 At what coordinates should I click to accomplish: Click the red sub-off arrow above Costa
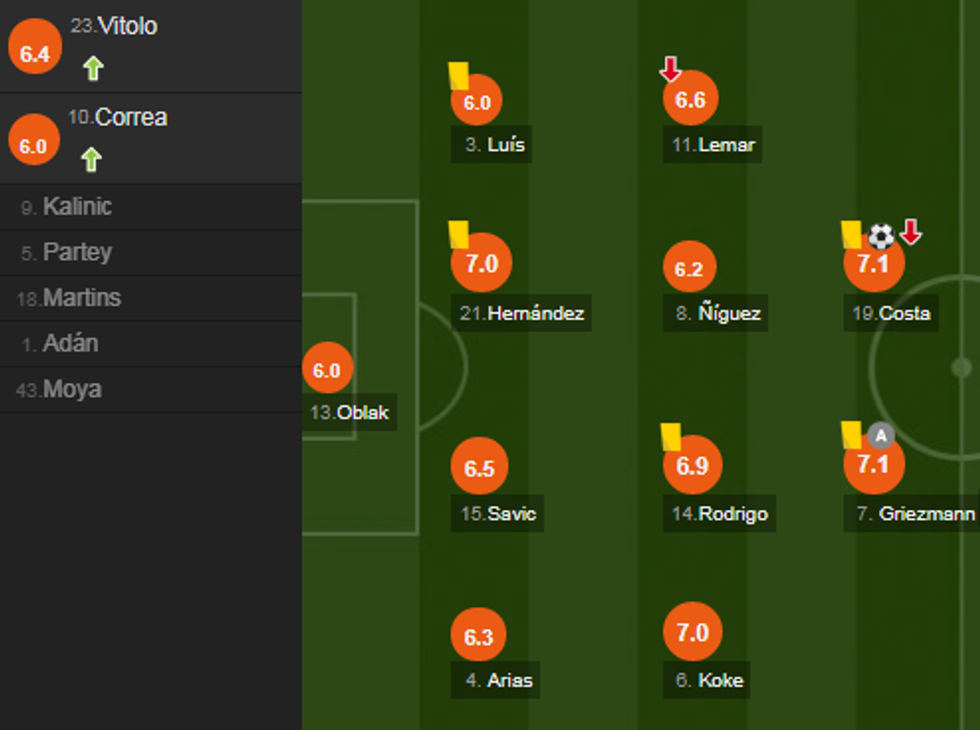coord(910,232)
